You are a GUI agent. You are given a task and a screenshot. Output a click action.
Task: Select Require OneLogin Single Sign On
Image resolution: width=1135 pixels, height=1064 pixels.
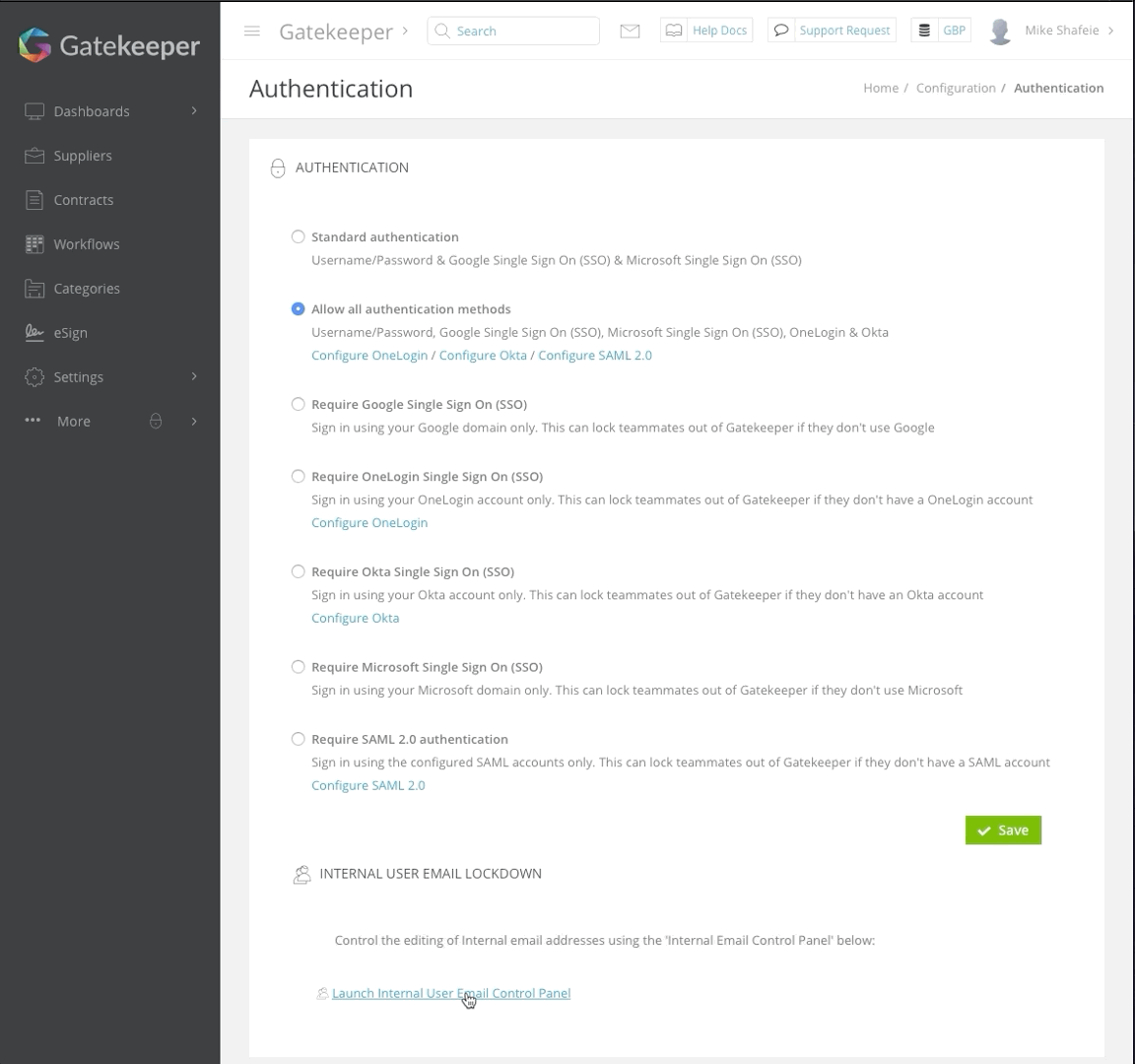[x=299, y=476]
